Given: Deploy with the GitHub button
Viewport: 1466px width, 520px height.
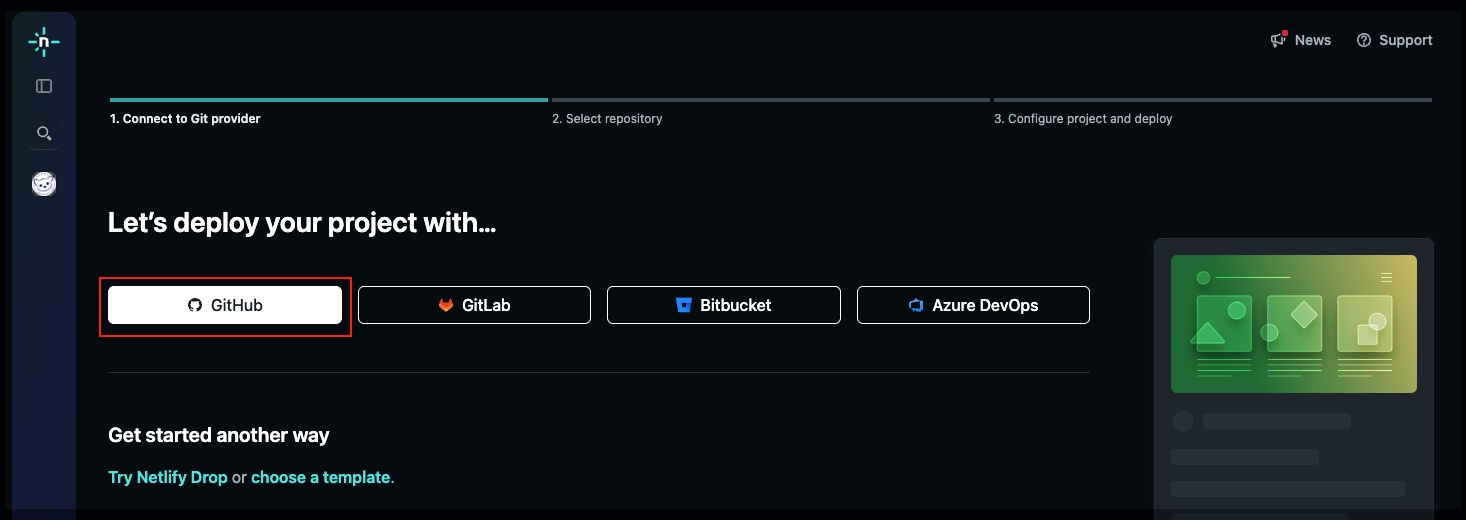Looking at the screenshot, I should (x=225, y=305).
